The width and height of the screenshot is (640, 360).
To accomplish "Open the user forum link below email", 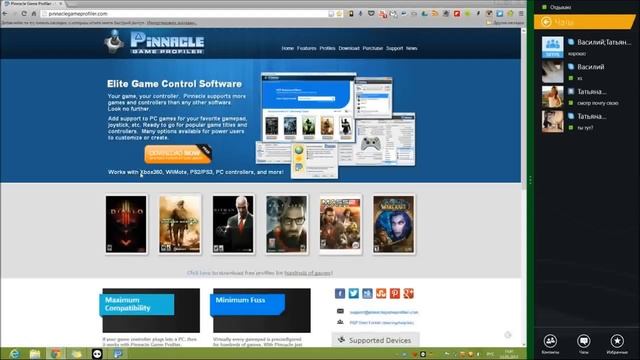I will pyautogui.click(x=381, y=322).
